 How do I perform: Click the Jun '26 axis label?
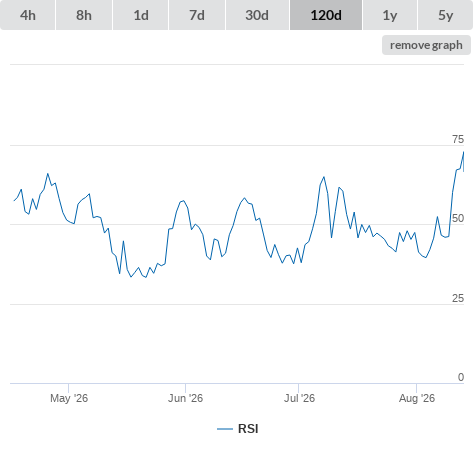[x=185, y=398]
